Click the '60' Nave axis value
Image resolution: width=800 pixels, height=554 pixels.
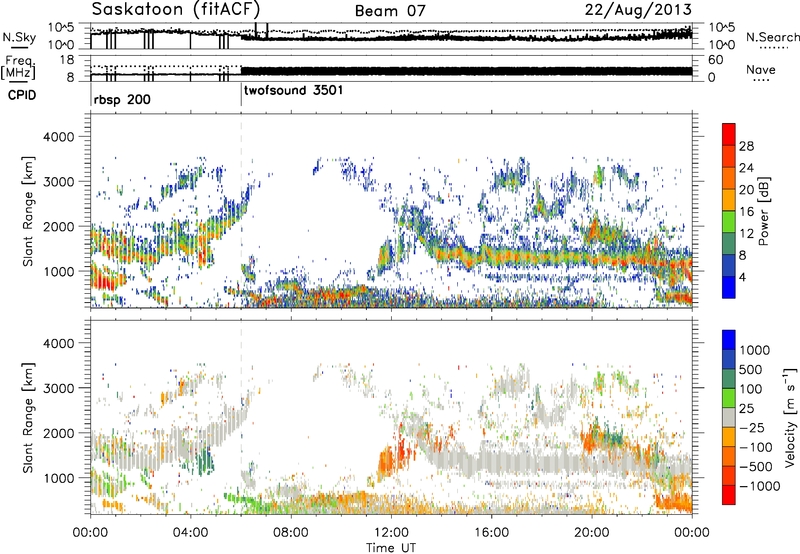(715, 60)
